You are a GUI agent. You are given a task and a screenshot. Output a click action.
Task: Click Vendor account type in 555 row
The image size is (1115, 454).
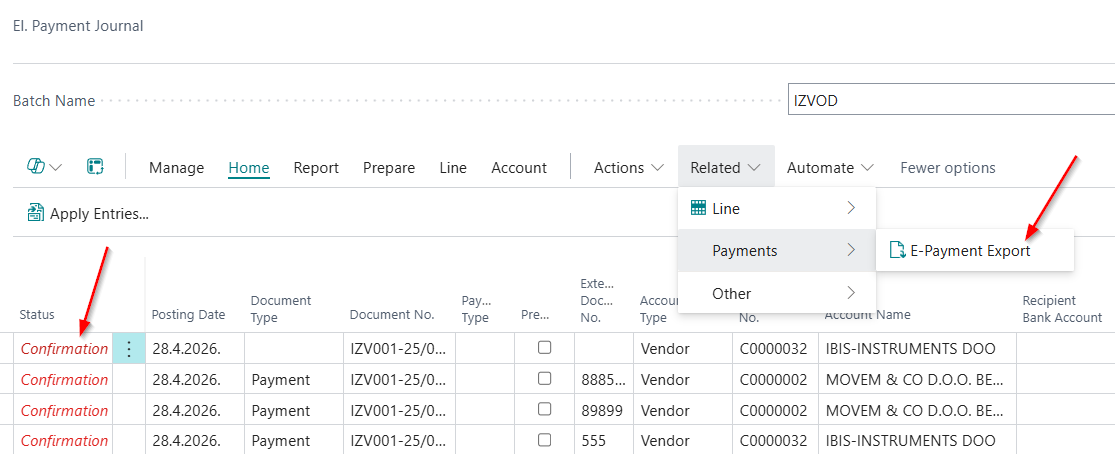665,440
